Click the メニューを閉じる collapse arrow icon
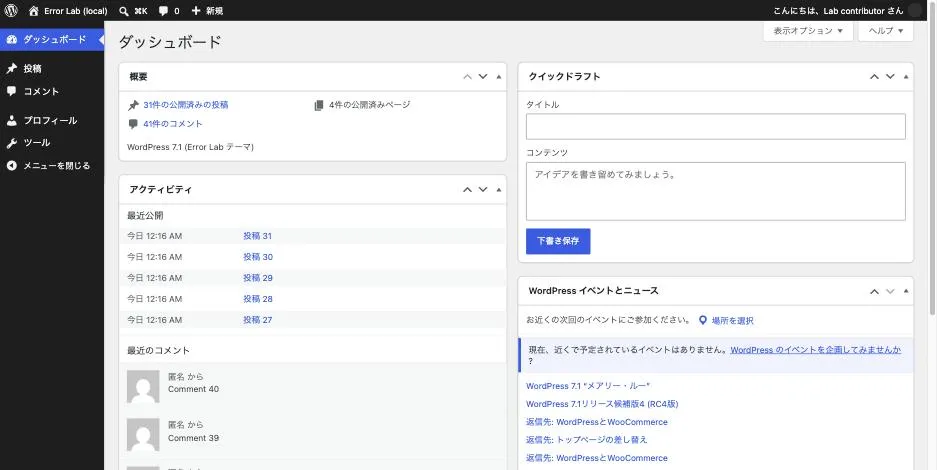Image resolution: width=937 pixels, height=470 pixels. coord(12,165)
